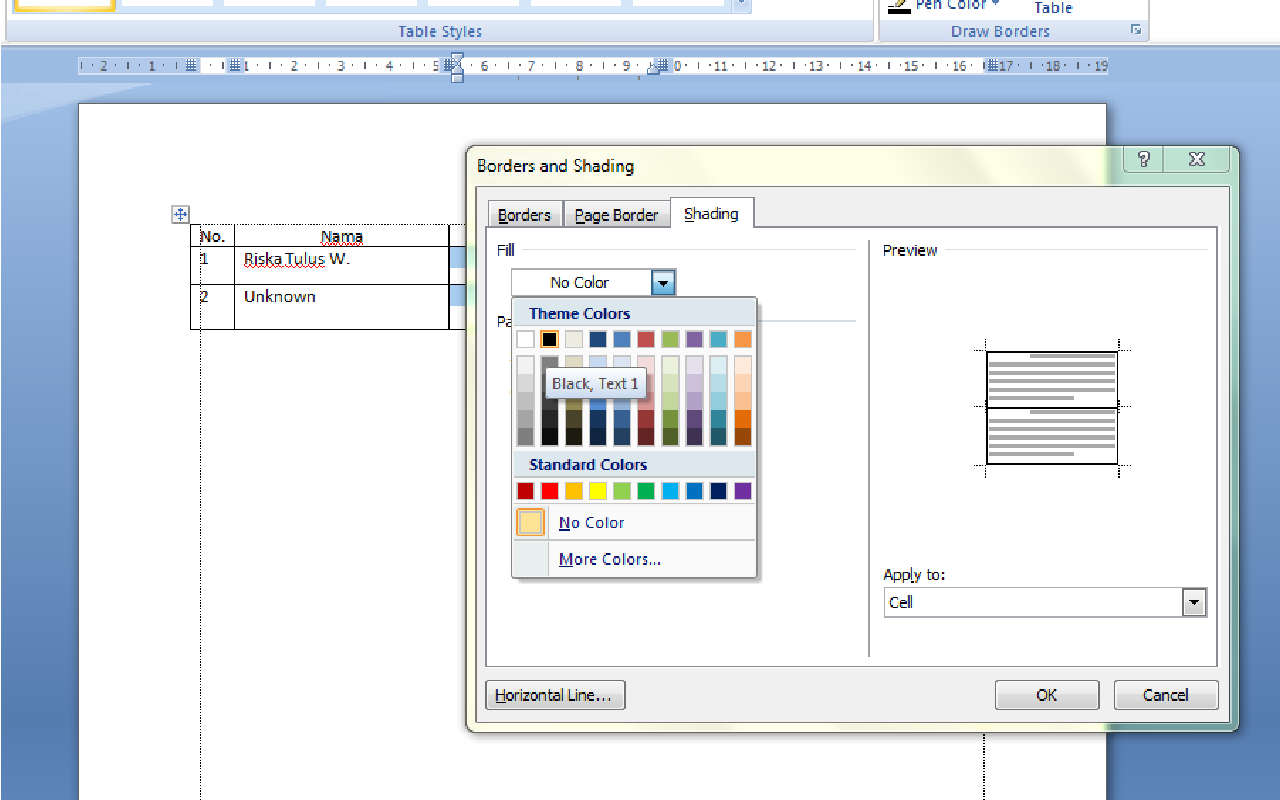Viewport: 1280px width, 800px height.
Task: Click the "Table Styles" group label
Action: tap(440, 32)
